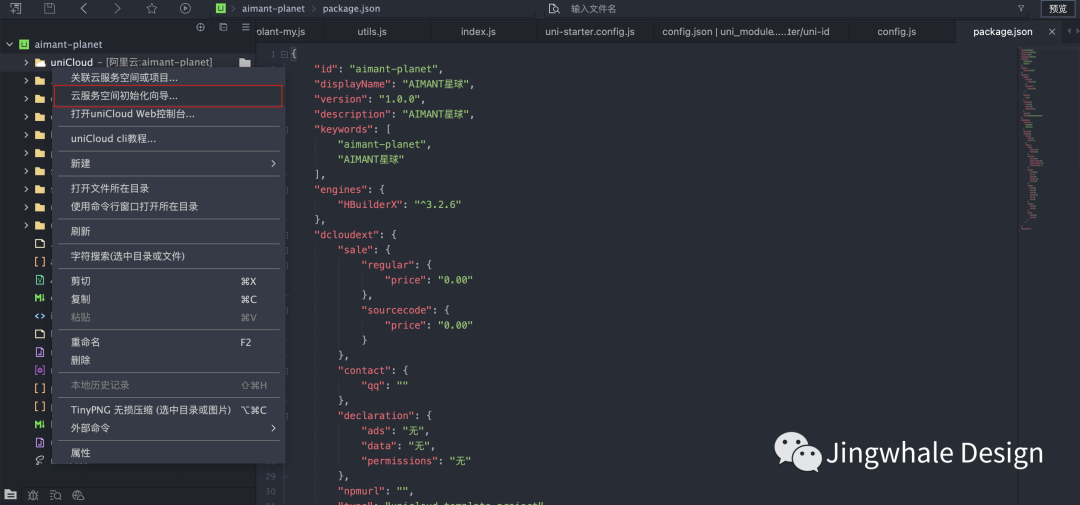Click the cloud palette icon at bottom
This screenshot has width=1080, height=505.
[x=78, y=495]
